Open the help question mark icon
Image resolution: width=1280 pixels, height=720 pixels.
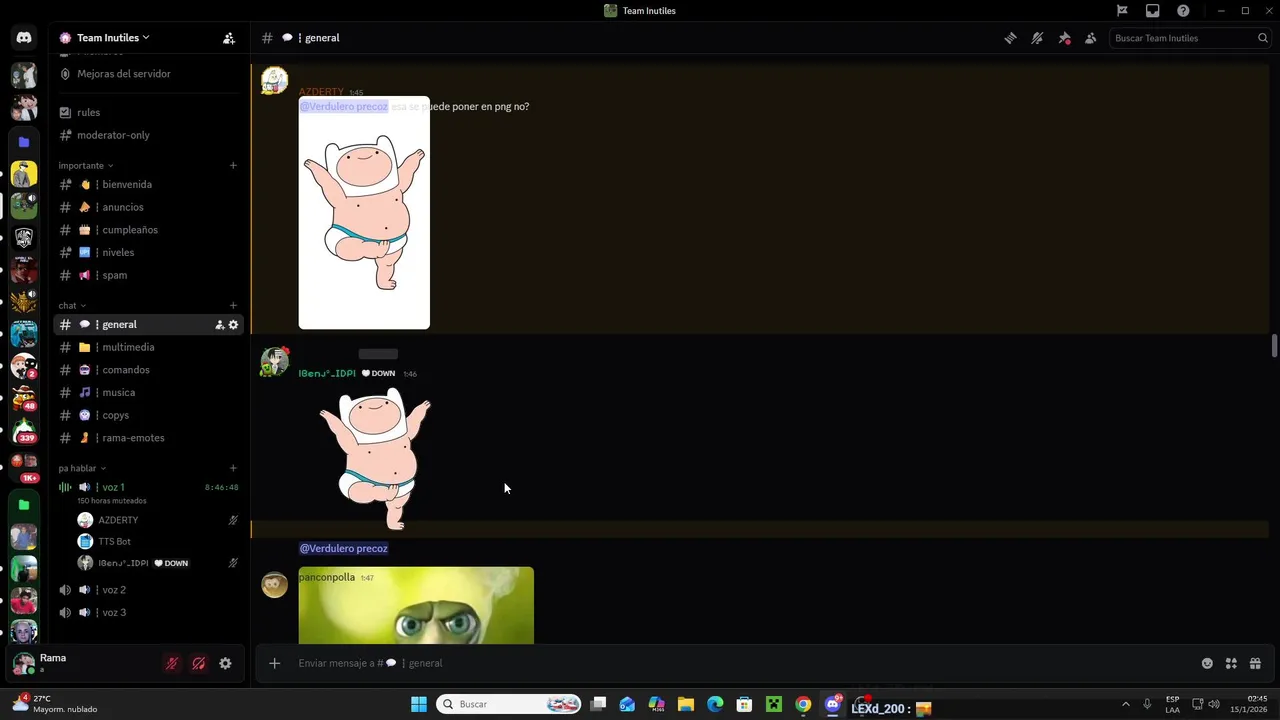[x=1183, y=11]
